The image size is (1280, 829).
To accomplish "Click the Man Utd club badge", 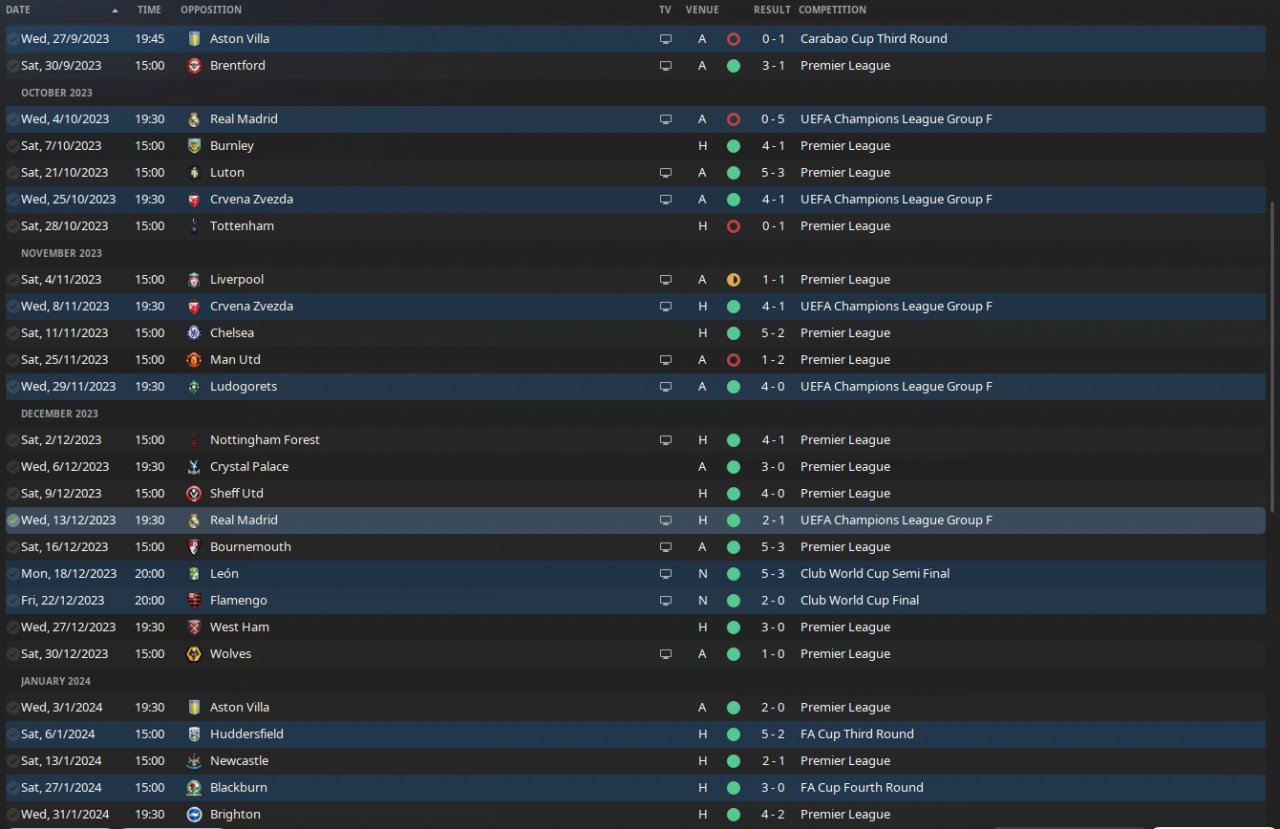I will point(194,360).
